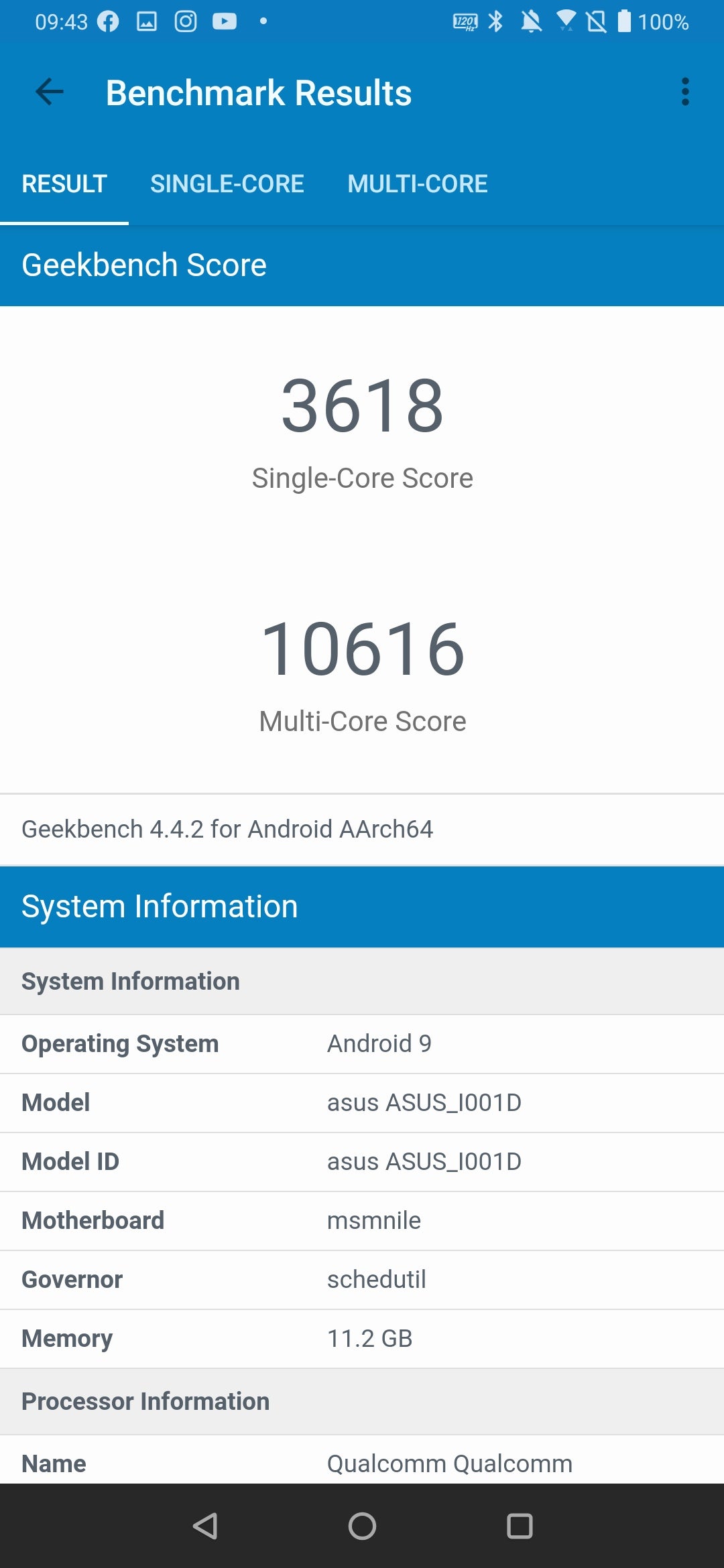Tap the Motherboard value msmnile
Screen dimensions: 724x1568
click(x=374, y=1221)
